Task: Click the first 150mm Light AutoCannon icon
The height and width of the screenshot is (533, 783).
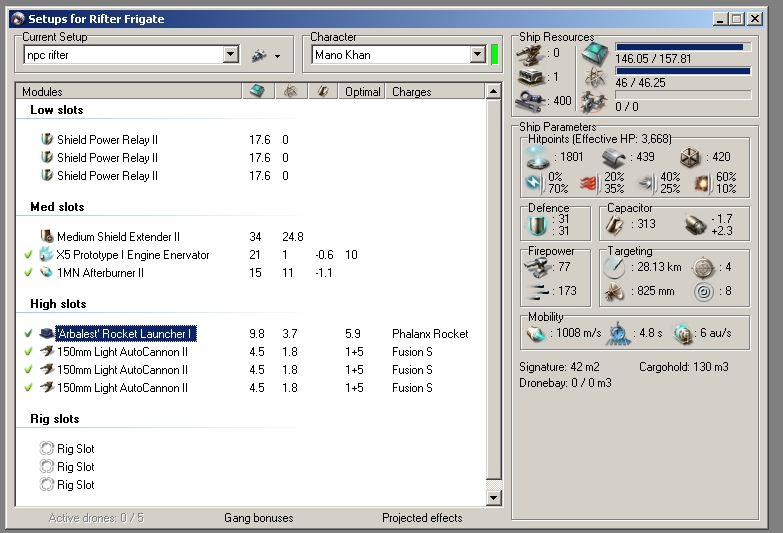Action: point(46,351)
